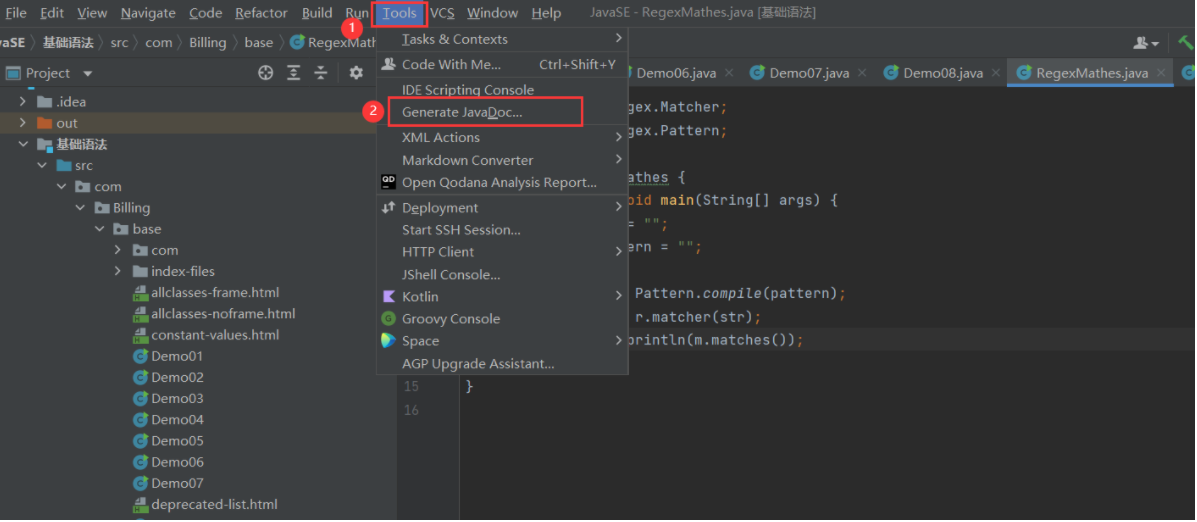The image size is (1197, 522).
Task: Open the Window menu
Action: pos(492,13)
